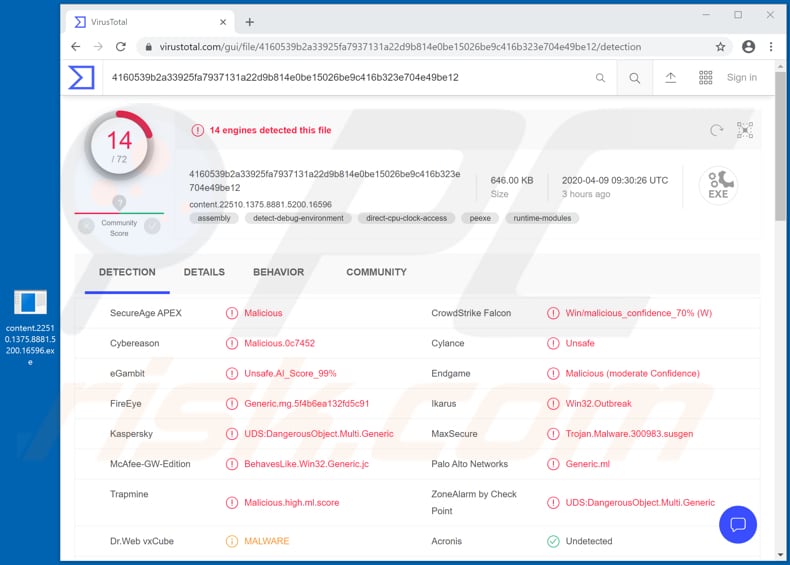The image size is (790, 565).
Task: Click the search magnifier inside the hash field
Action: [600, 78]
